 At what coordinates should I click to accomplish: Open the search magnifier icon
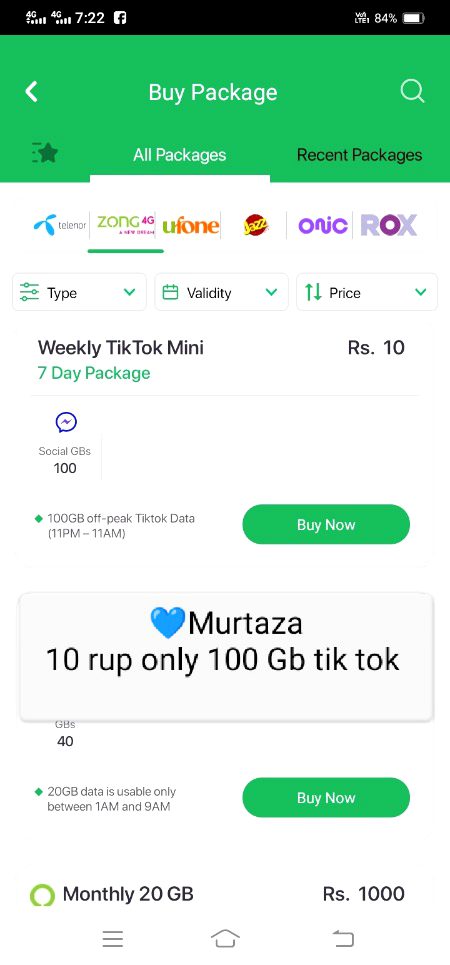[x=412, y=92]
